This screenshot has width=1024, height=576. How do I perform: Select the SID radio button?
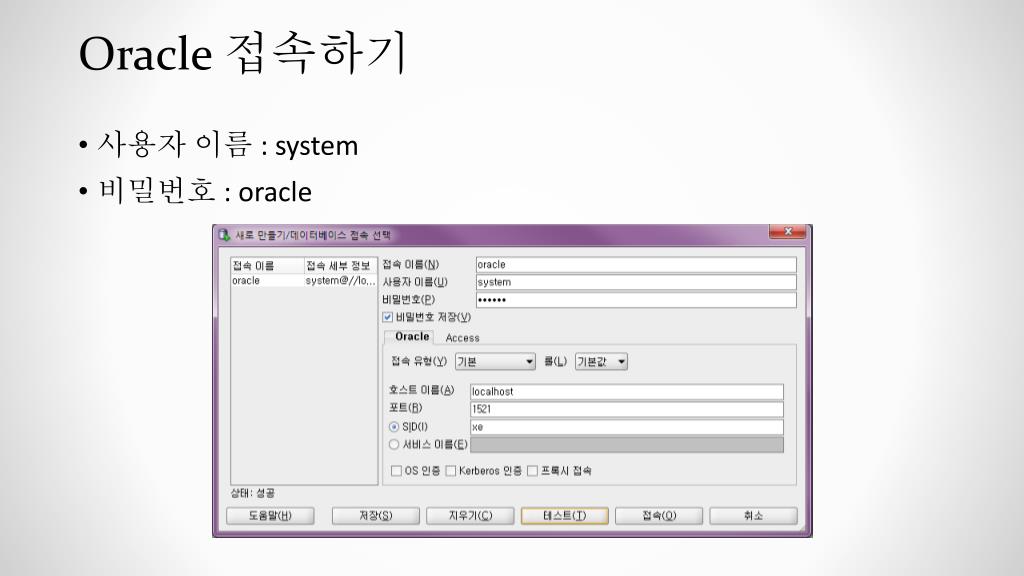point(394,427)
